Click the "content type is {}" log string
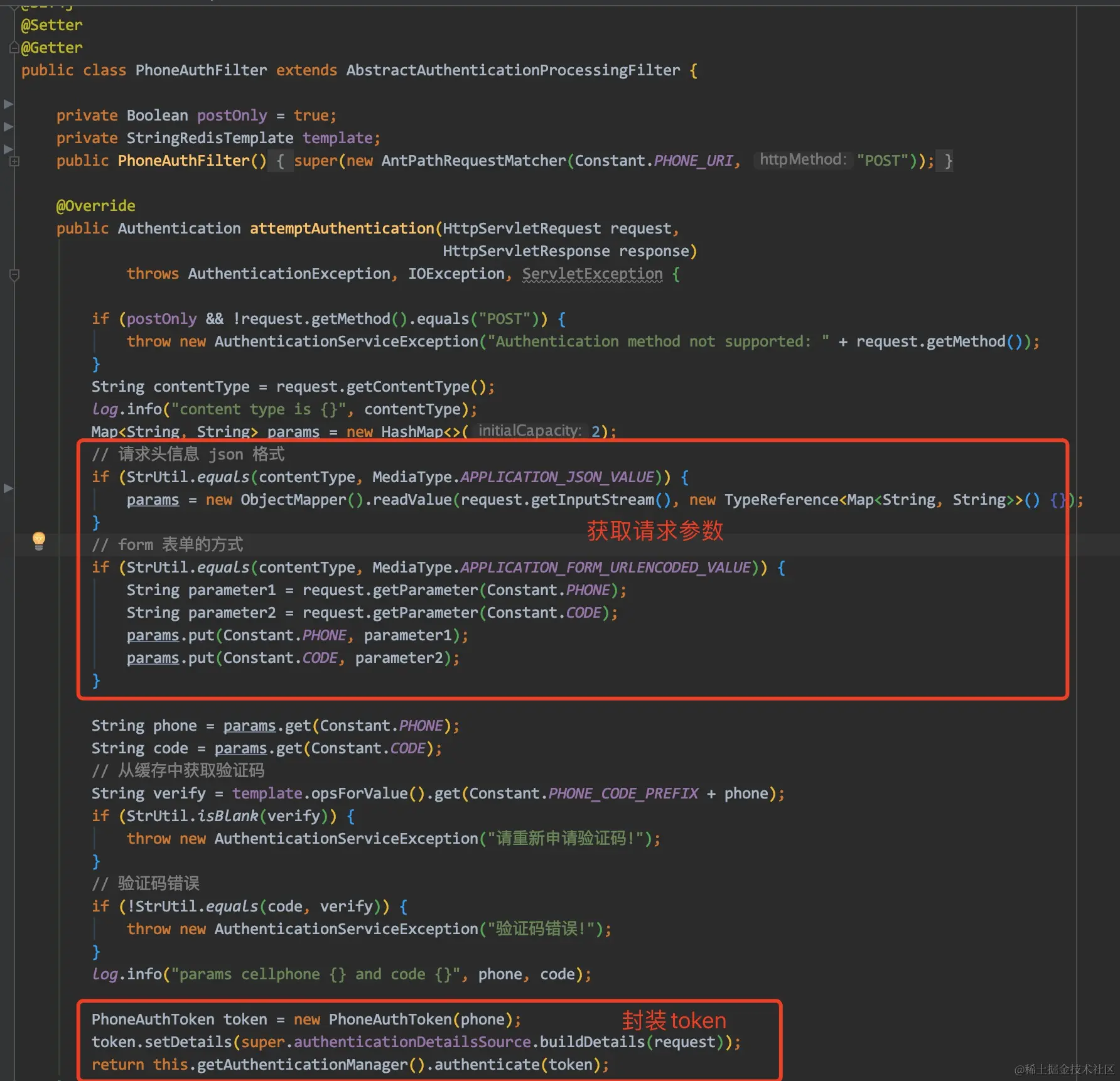This screenshot has height=1081, width=1120. pos(258,409)
